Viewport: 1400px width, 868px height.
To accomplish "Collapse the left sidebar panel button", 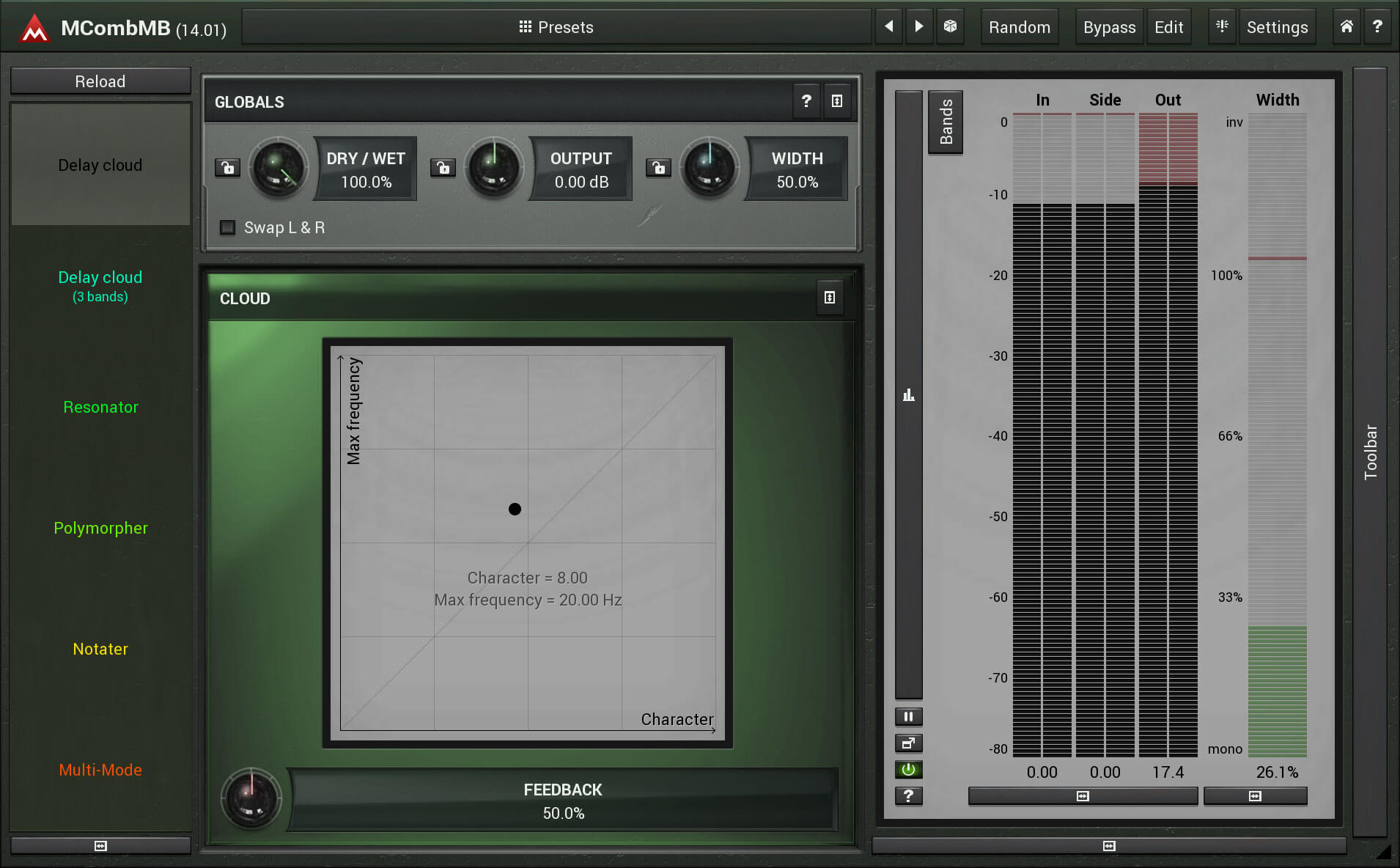I will point(100,845).
